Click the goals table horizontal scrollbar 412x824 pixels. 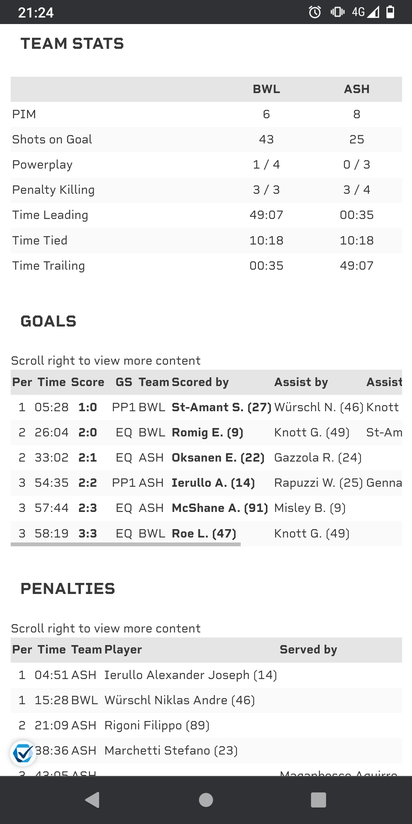pos(126,544)
